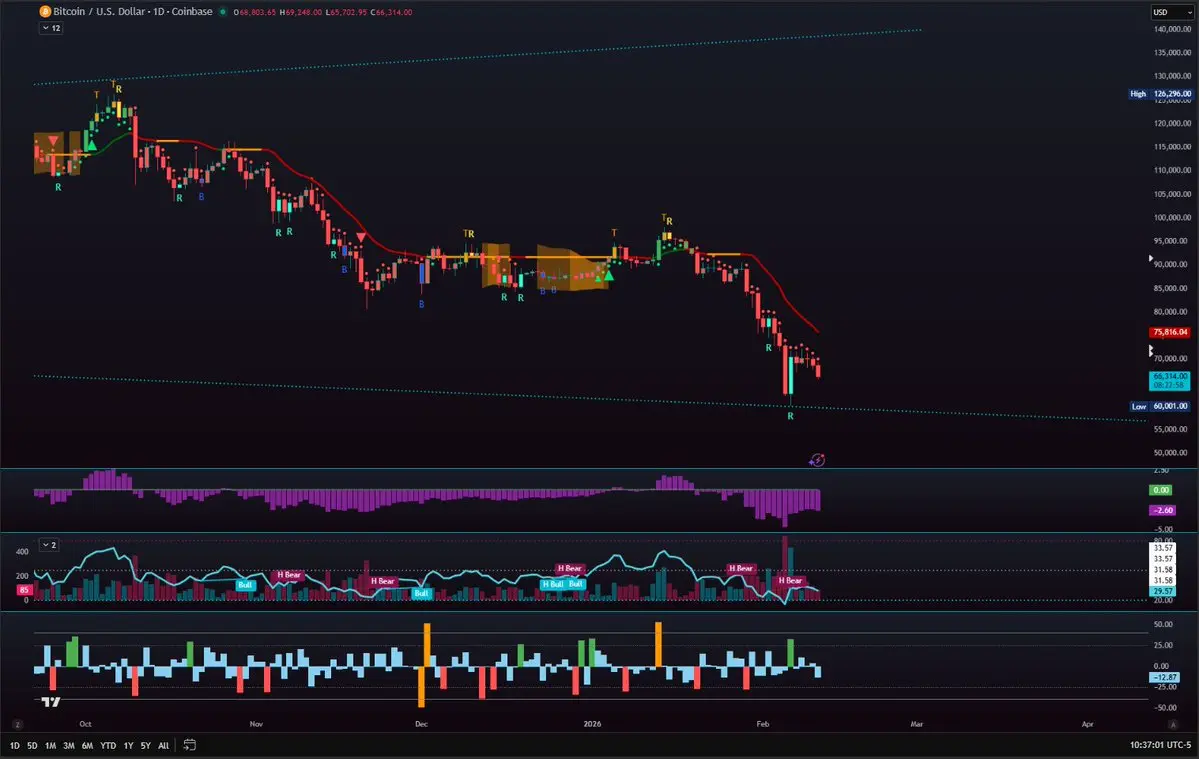
Task: Expand the 12 indicators legend
Action: 51,28
